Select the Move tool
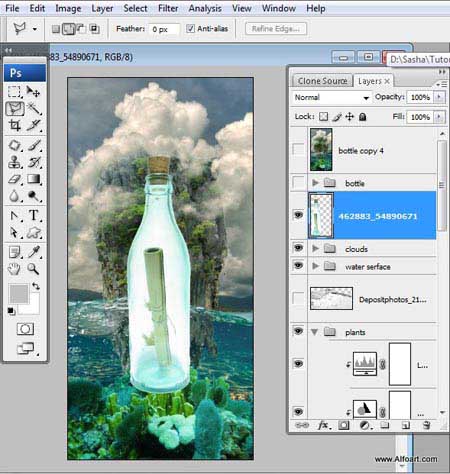The image size is (450, 474). [34, 91]
